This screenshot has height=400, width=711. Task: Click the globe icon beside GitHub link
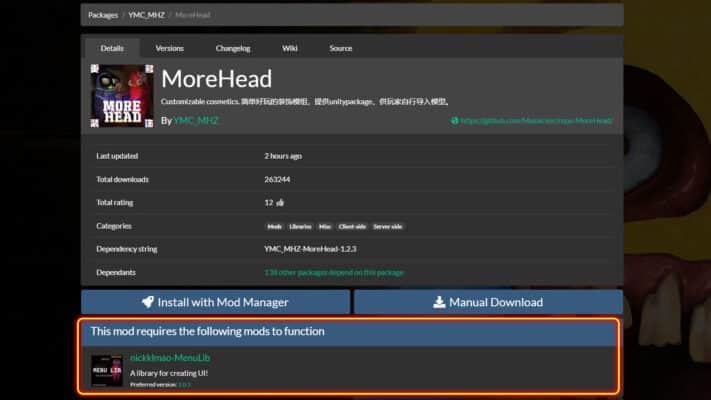pos(455,121)
